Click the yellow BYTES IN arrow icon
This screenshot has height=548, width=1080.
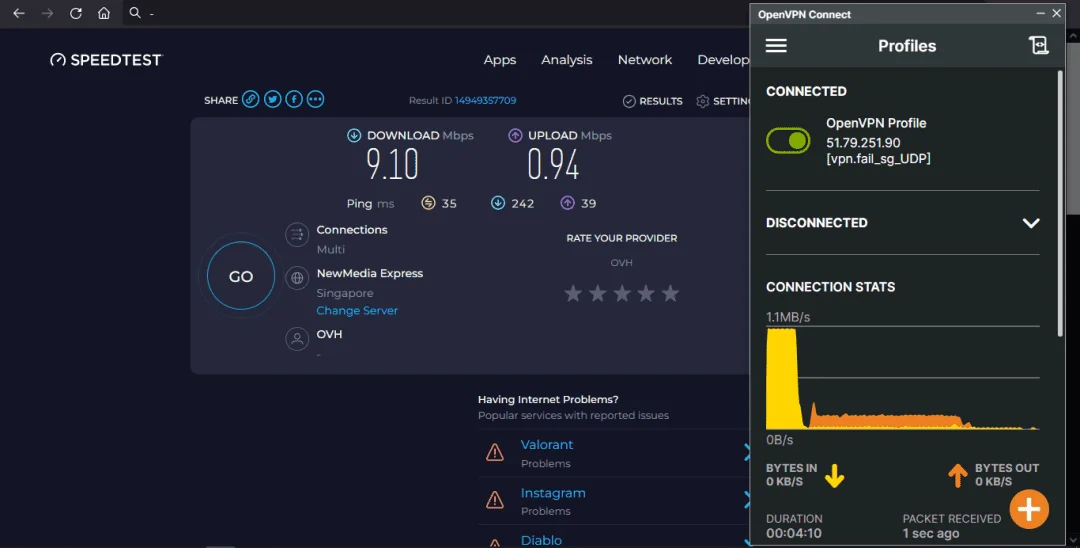tap(835, 476)
